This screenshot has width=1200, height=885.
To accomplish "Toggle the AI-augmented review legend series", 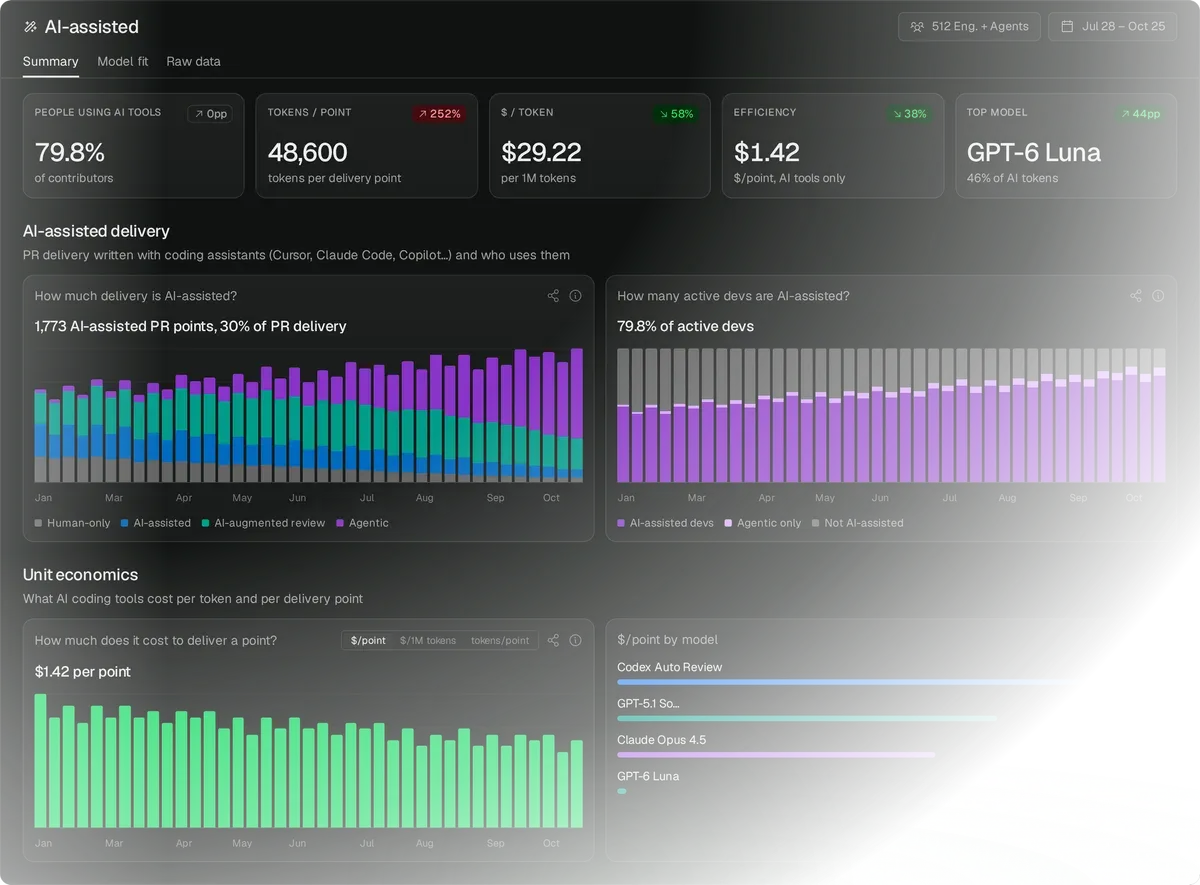I will pos(263,523).
